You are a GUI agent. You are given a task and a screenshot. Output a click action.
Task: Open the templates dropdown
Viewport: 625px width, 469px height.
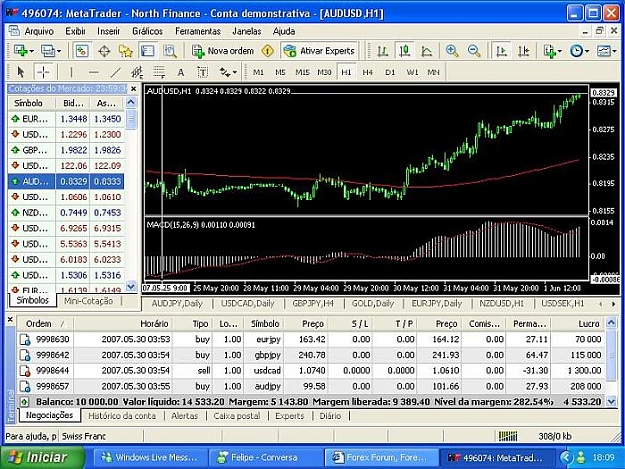pyautogui.click(x=606, y=51)
